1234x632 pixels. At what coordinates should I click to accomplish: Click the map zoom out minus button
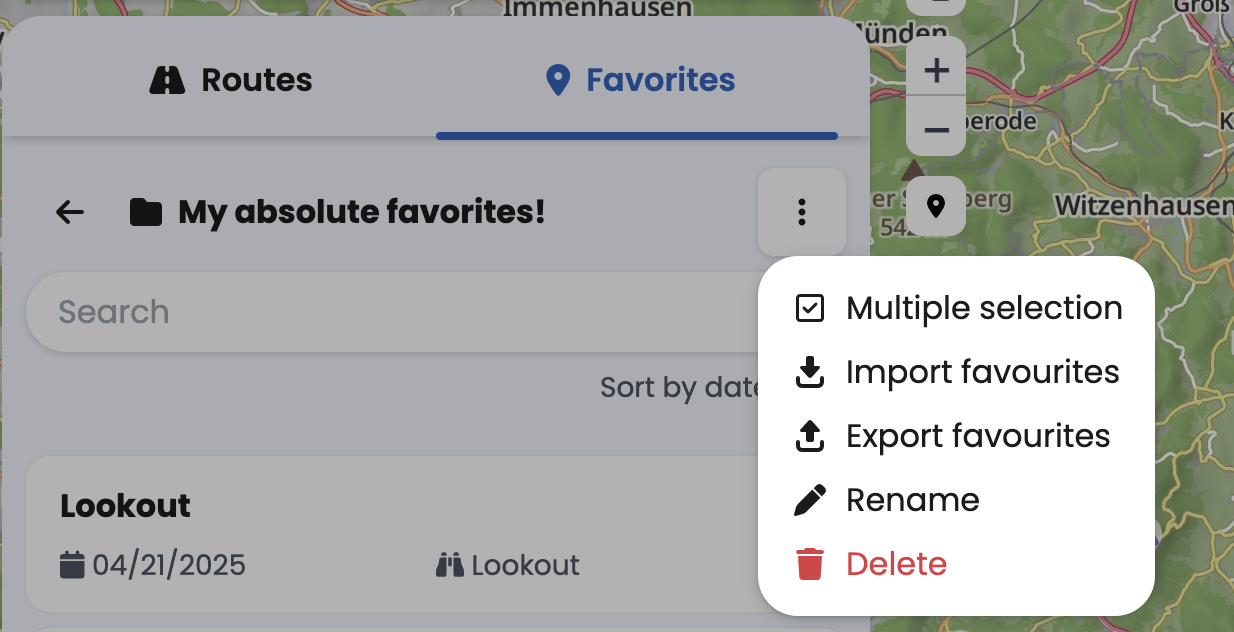click(936, 129)
